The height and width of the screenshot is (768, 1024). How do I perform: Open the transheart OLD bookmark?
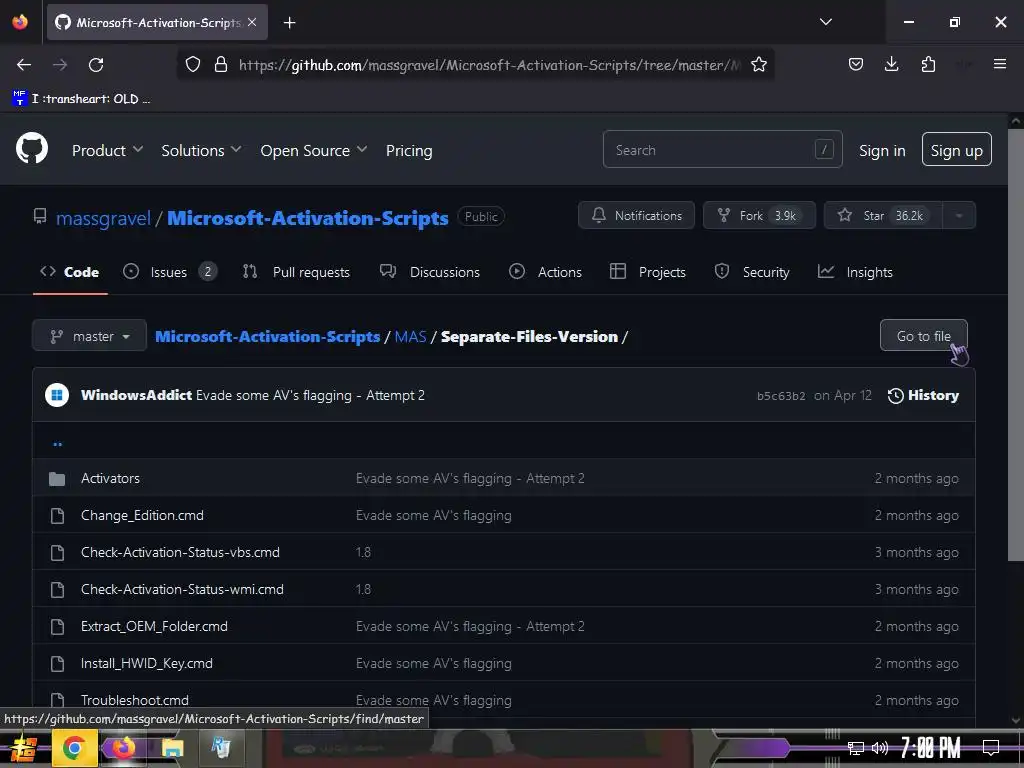(x=82, y=99)
